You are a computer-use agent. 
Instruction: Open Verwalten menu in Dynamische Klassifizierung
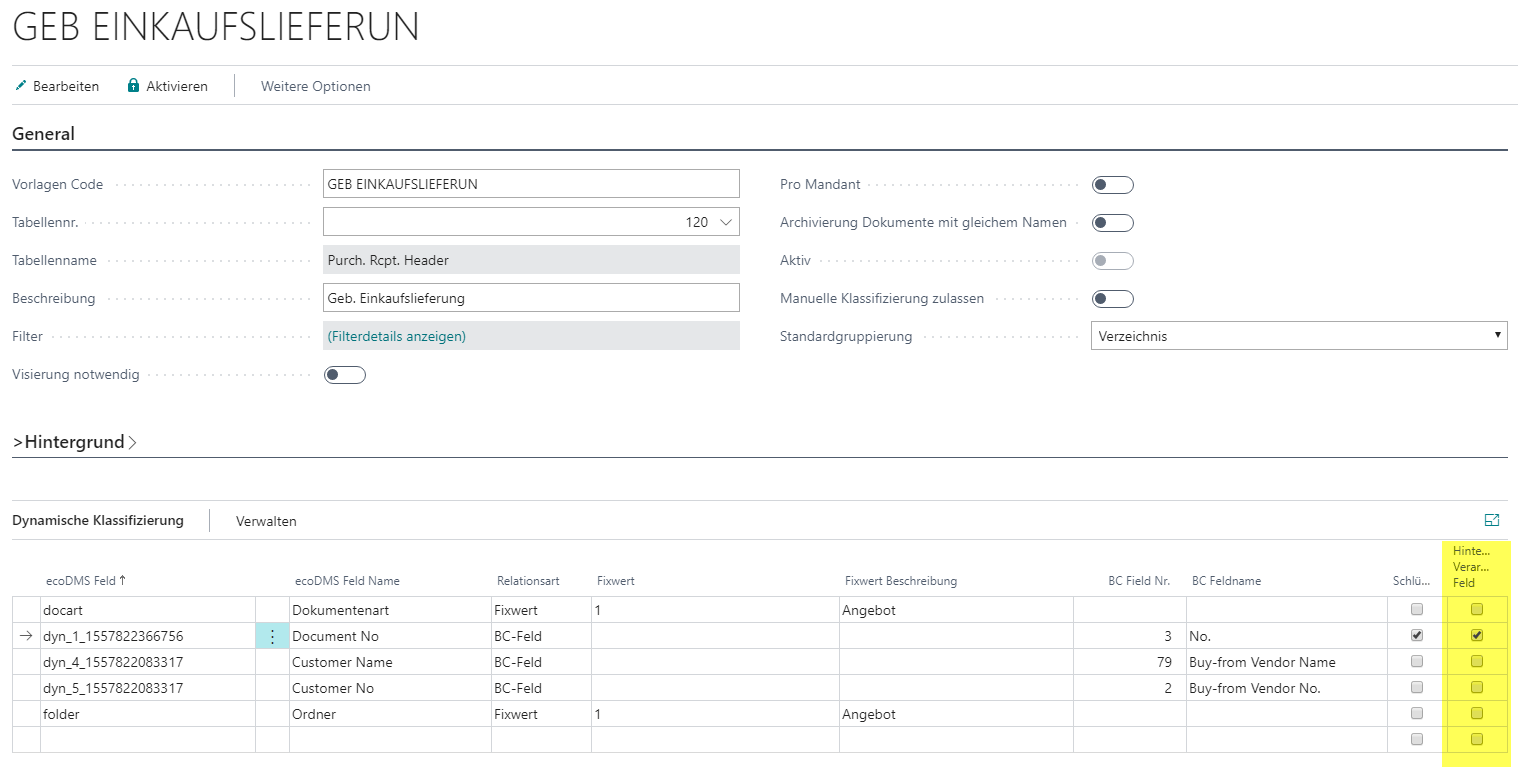tap(266, 521)
